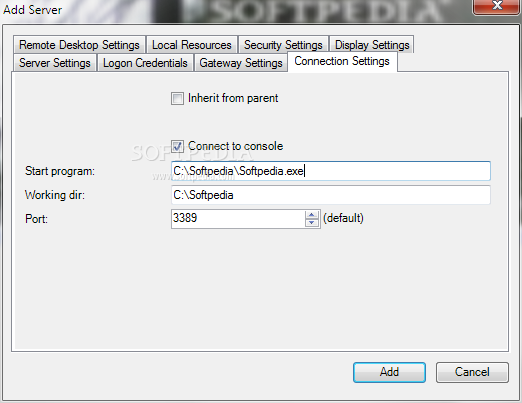Close the Add Server window

coord(497,7)
